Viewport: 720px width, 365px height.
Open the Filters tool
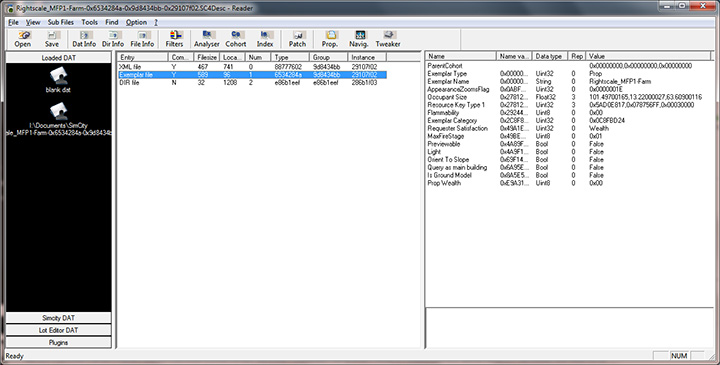(174, 39)
